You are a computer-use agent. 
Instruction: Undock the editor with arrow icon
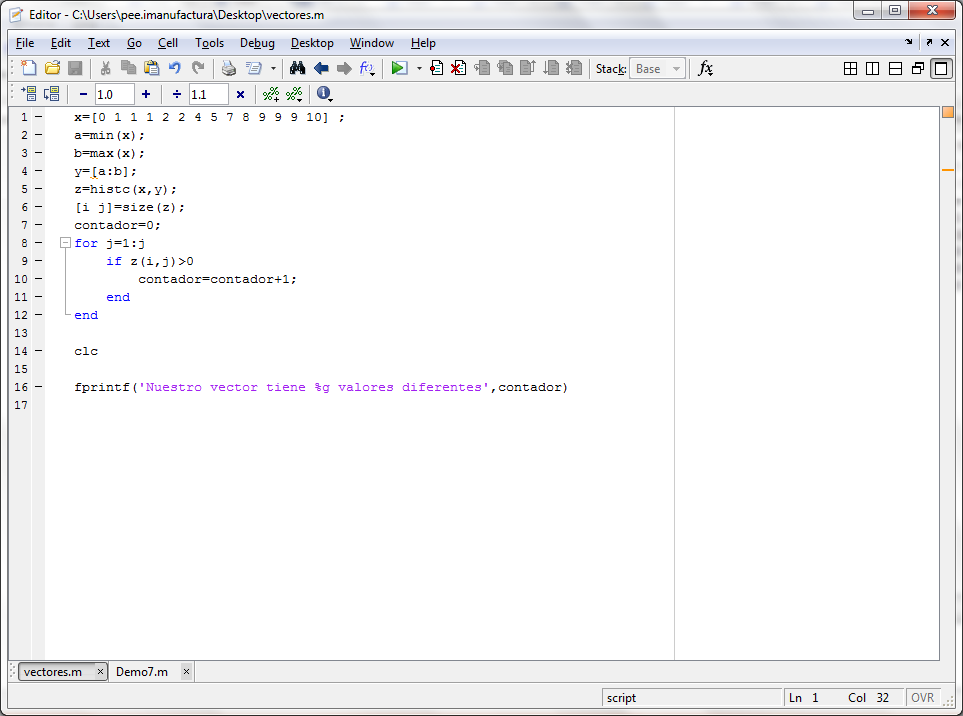(929, 42)
